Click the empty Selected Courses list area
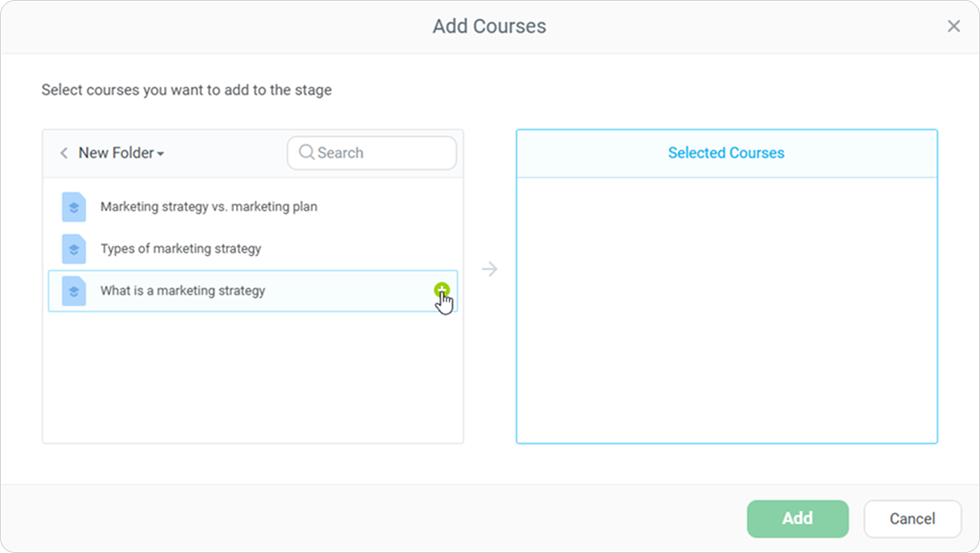 click(x=726, y=310)
